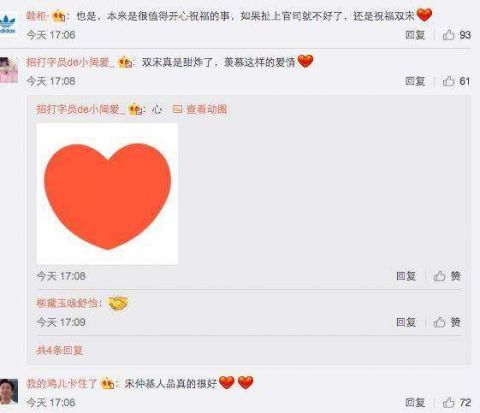
Task: Reply to the heart GIF sub-comment
Action: [406, 276]
